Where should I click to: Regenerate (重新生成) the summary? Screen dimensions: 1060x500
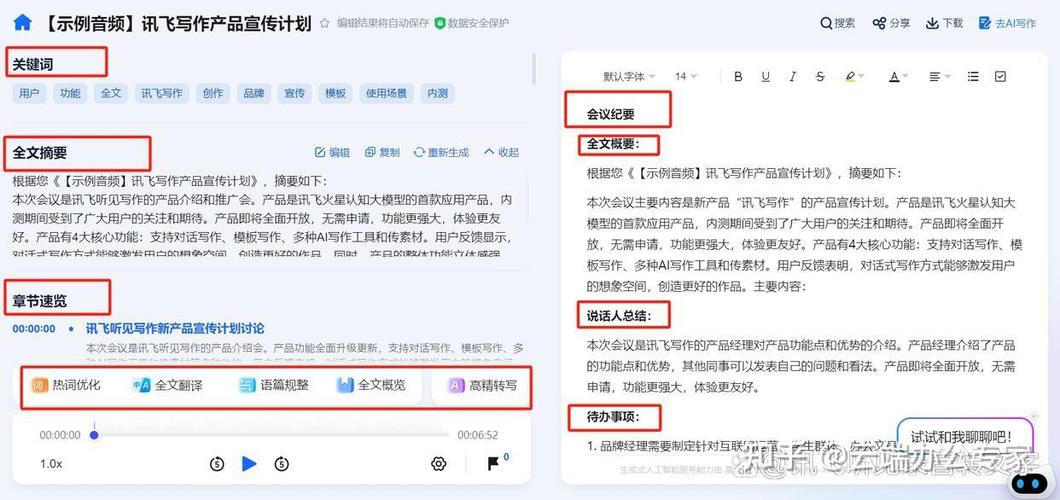(441, 153)
